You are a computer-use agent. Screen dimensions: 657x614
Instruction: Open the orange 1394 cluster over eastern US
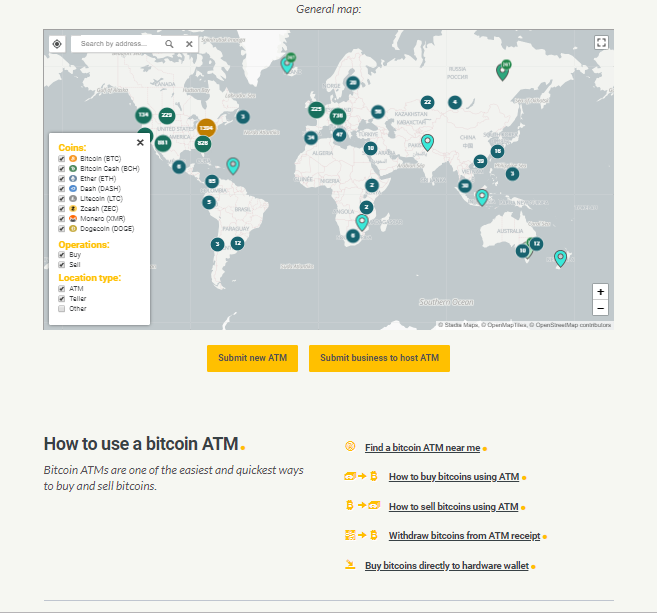[206, 128]
